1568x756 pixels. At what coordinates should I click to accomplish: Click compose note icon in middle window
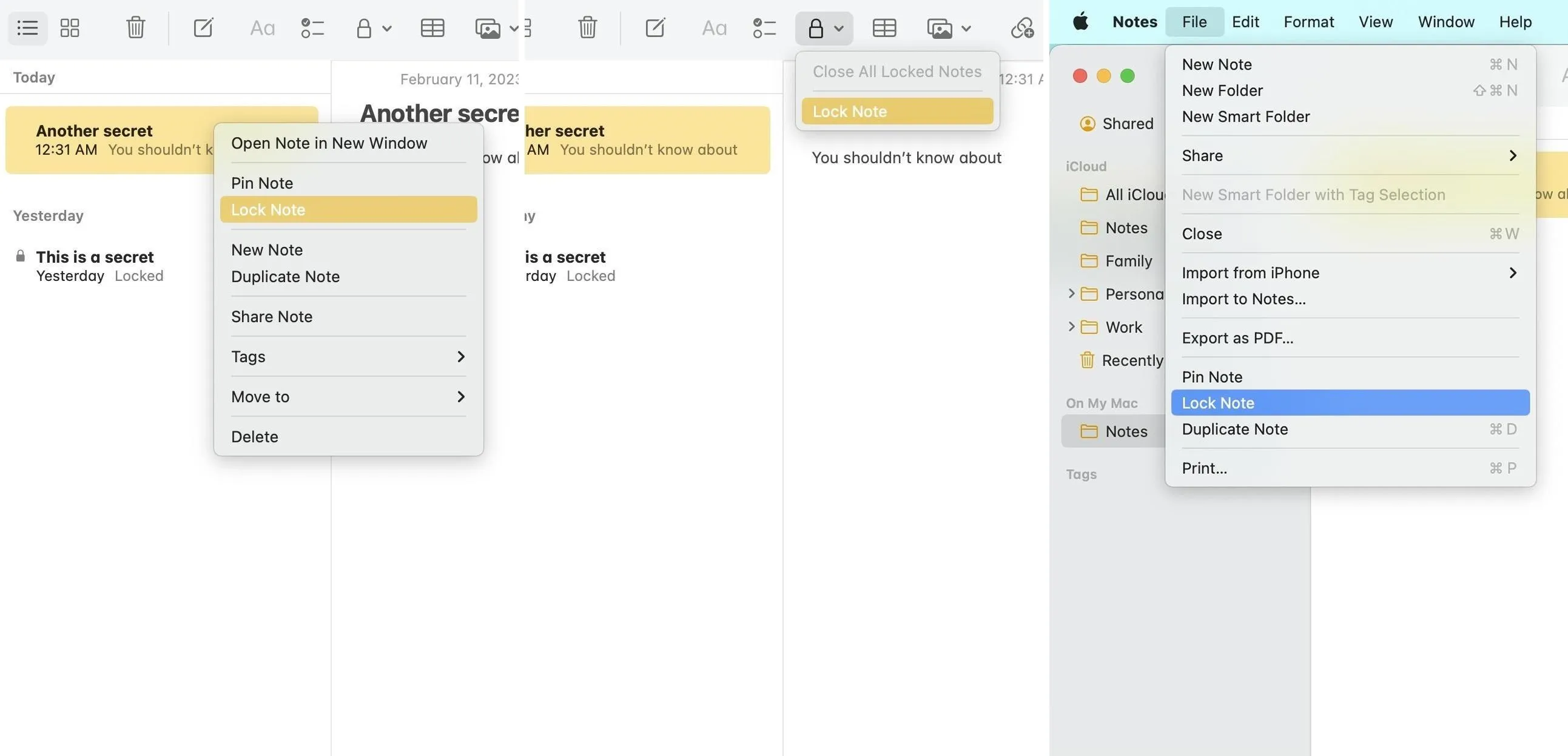[x=655, y=28]
